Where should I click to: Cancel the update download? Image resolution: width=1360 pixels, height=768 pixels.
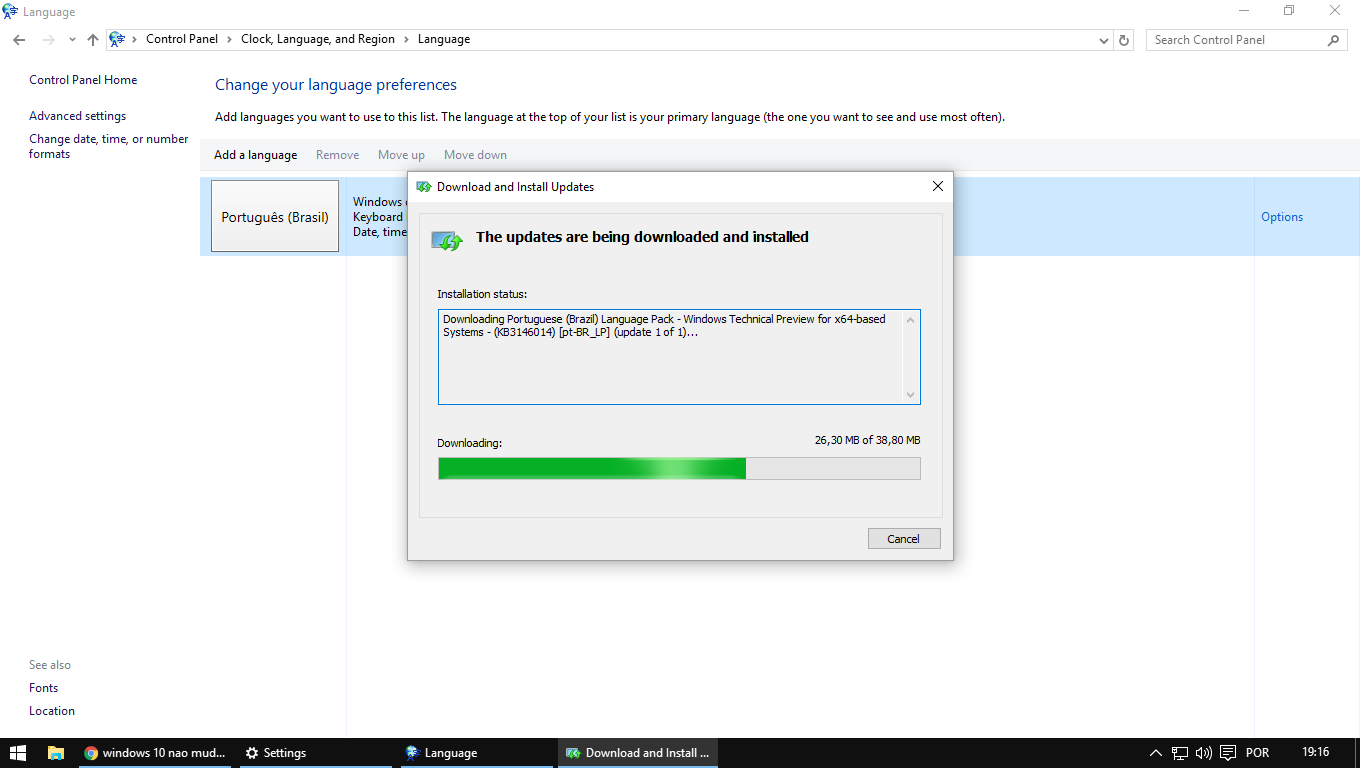tap(904, 539)
